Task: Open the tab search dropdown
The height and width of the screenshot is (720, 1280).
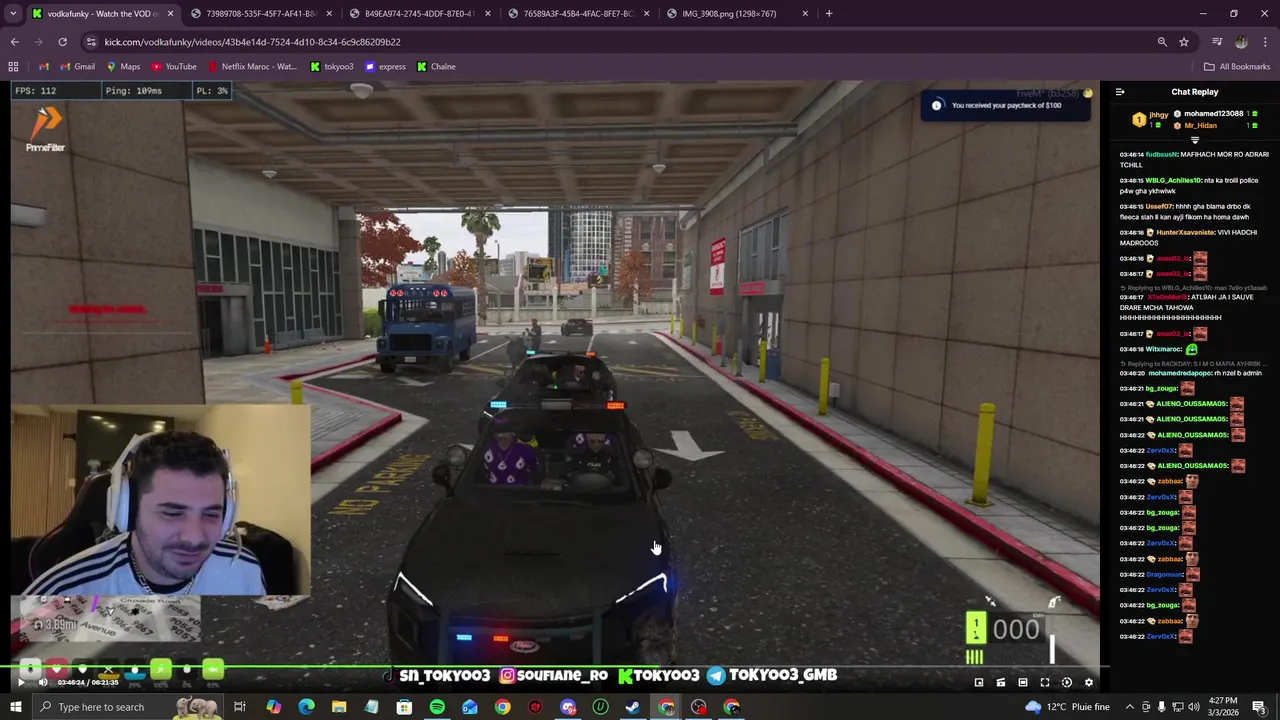Action: tap(14, 14)
